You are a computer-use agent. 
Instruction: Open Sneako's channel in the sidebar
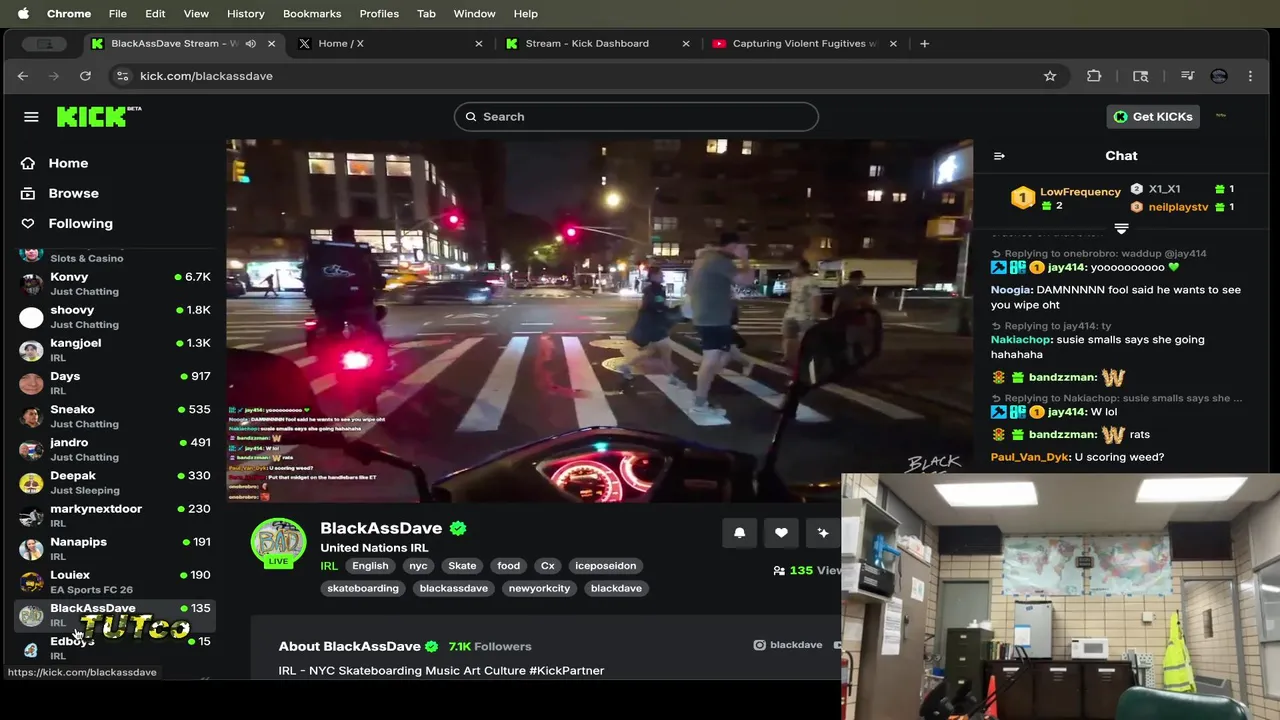[115, 416]
